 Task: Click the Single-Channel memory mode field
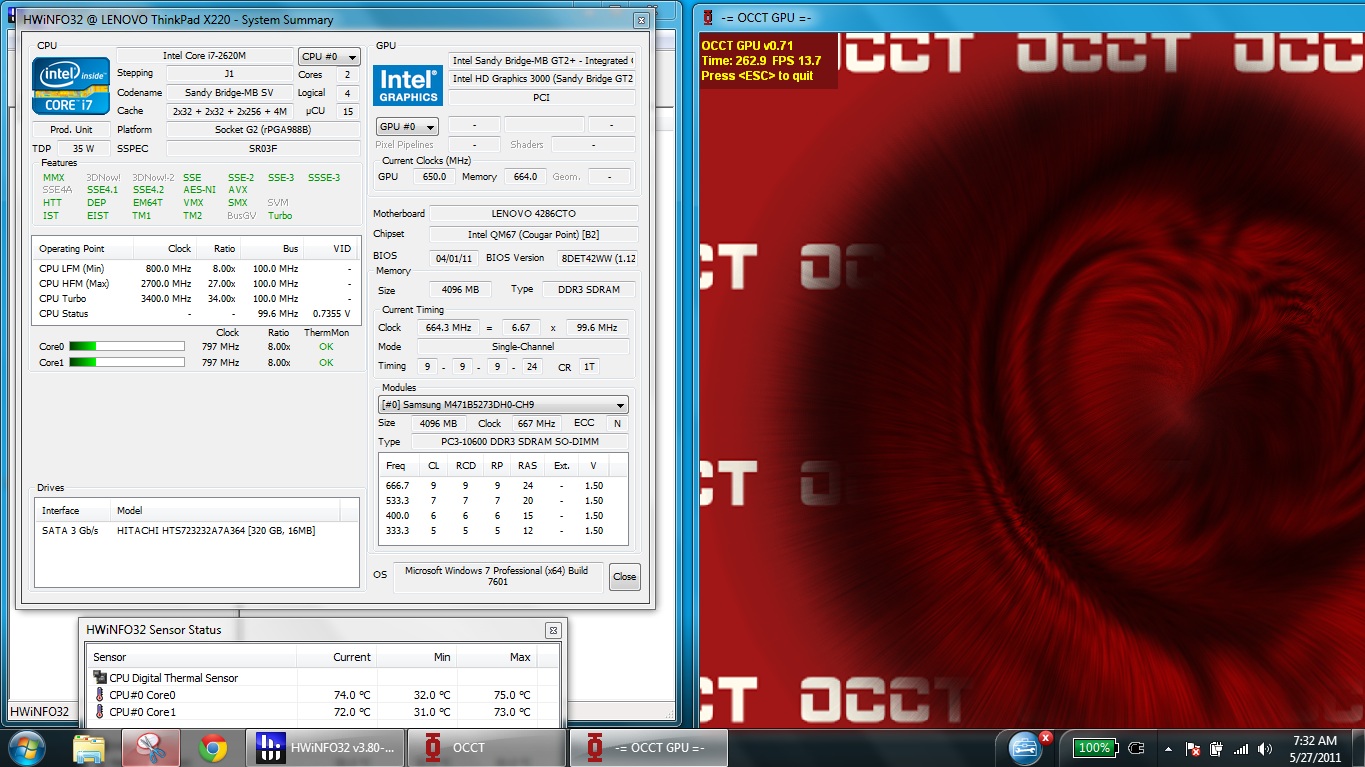click(523, 347)
